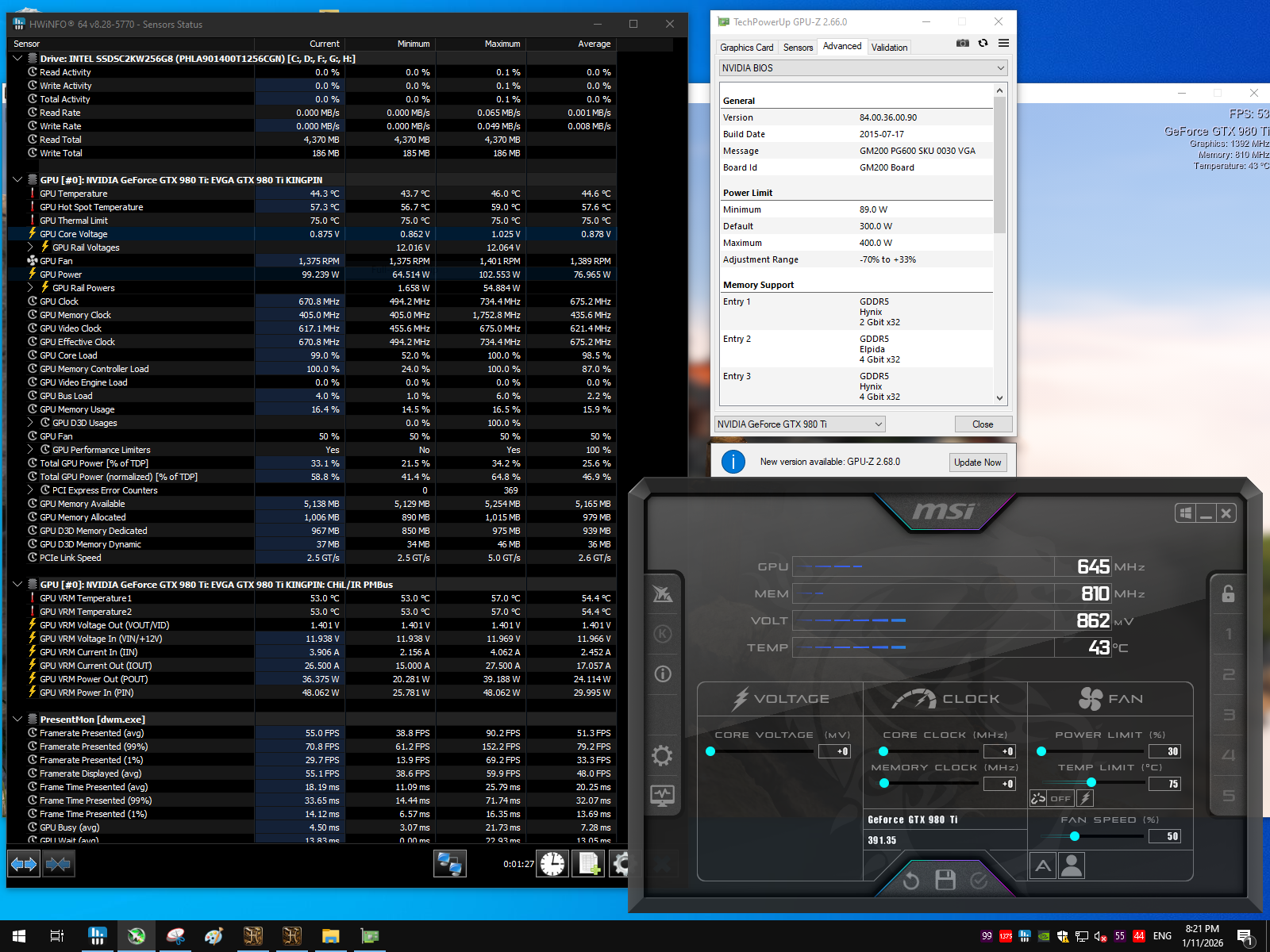Select Afterburner profile slot 2
The image size is (1270, 952).
tap(1229, 674)
